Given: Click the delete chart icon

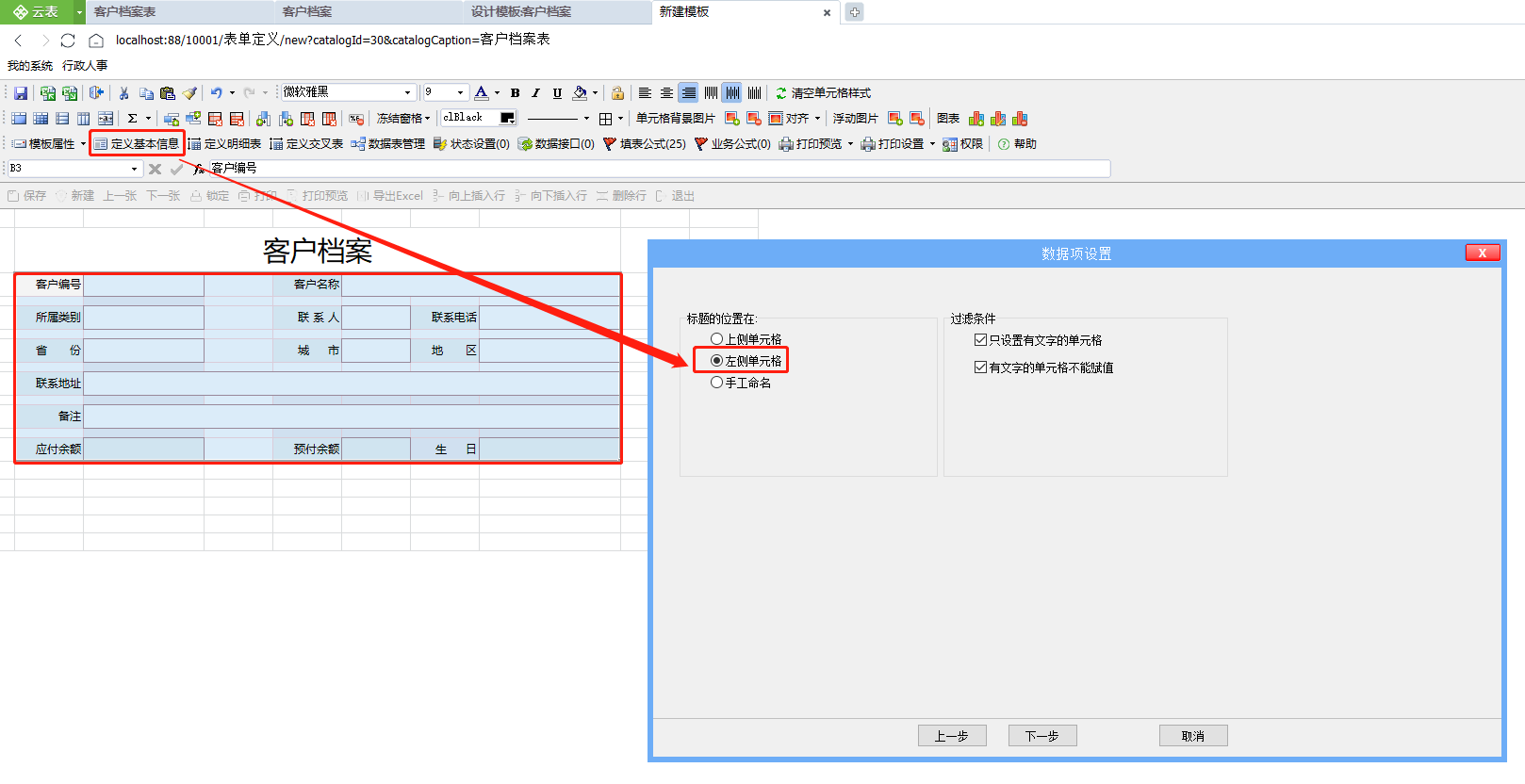Looking at the screenshot, I should tap(1020, 118).
